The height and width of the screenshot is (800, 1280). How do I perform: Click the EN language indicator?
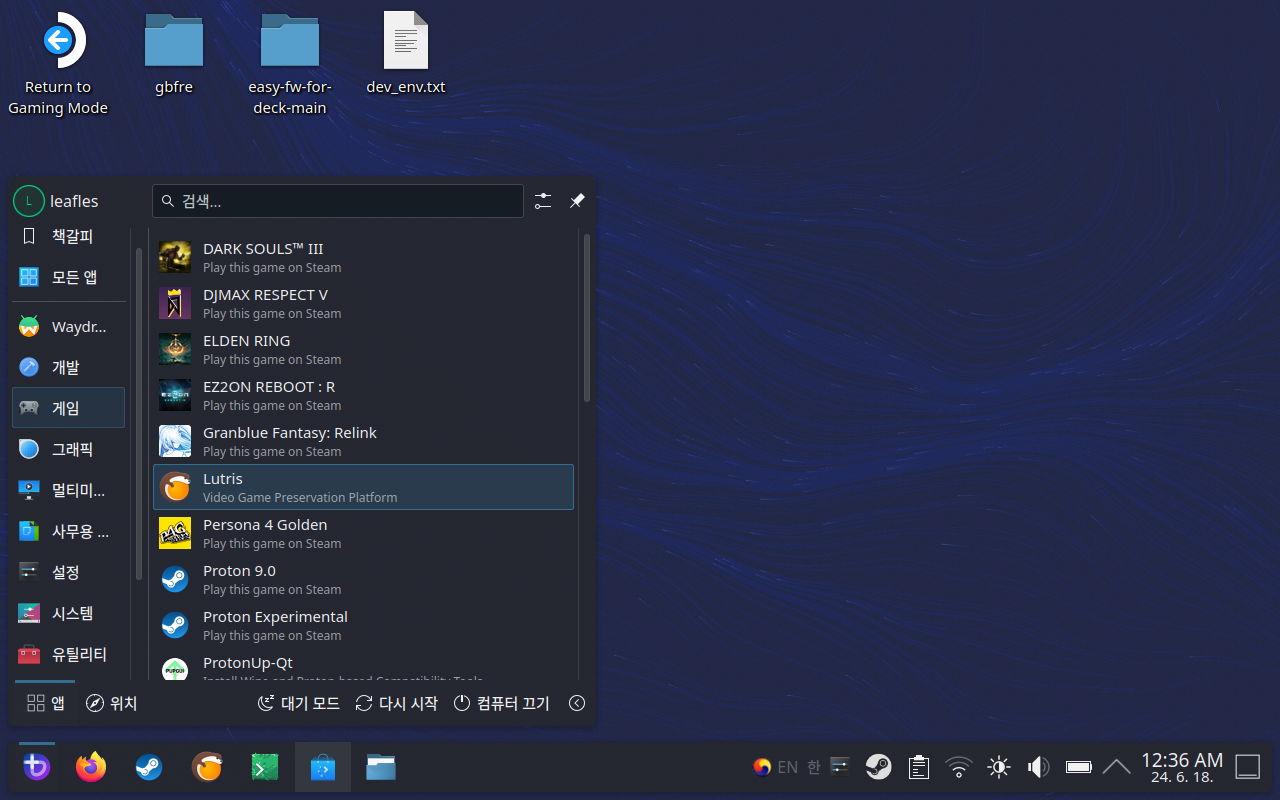pyautogui.click(x=788, y=767)
